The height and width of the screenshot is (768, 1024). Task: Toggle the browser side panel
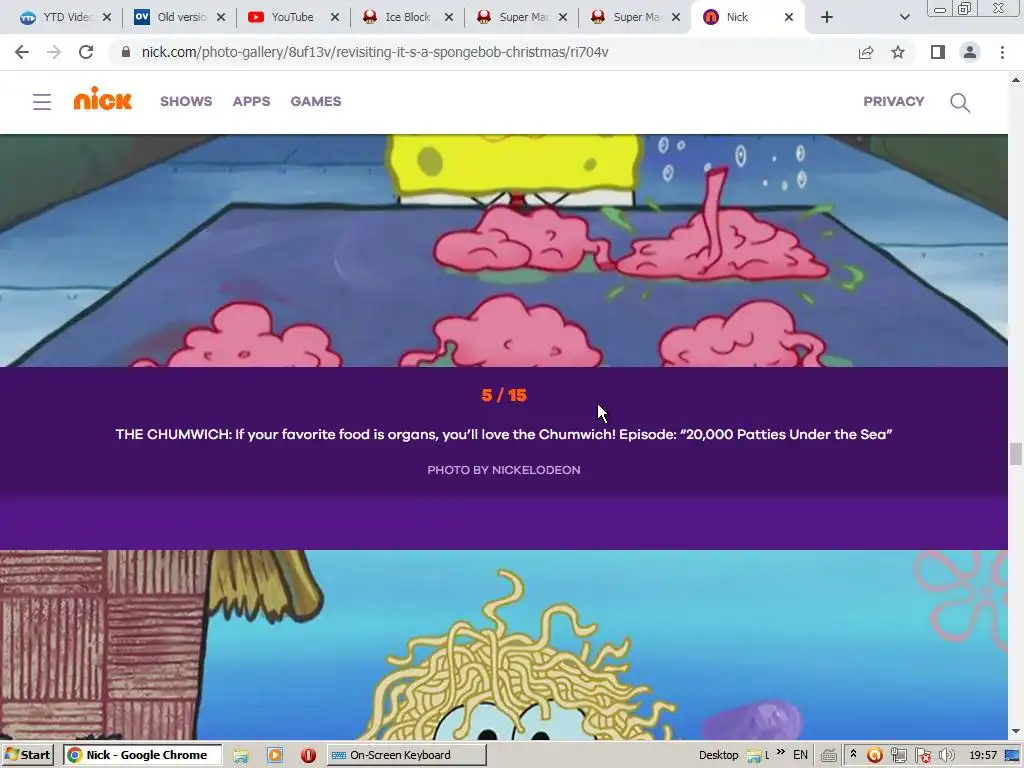pos(938,52)
